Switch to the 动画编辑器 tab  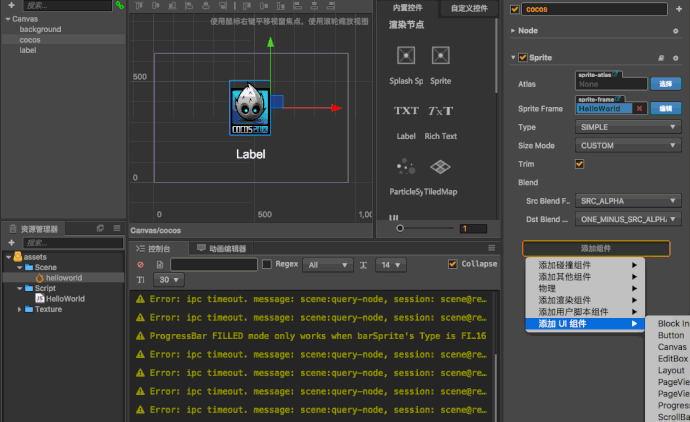(226, 248)
